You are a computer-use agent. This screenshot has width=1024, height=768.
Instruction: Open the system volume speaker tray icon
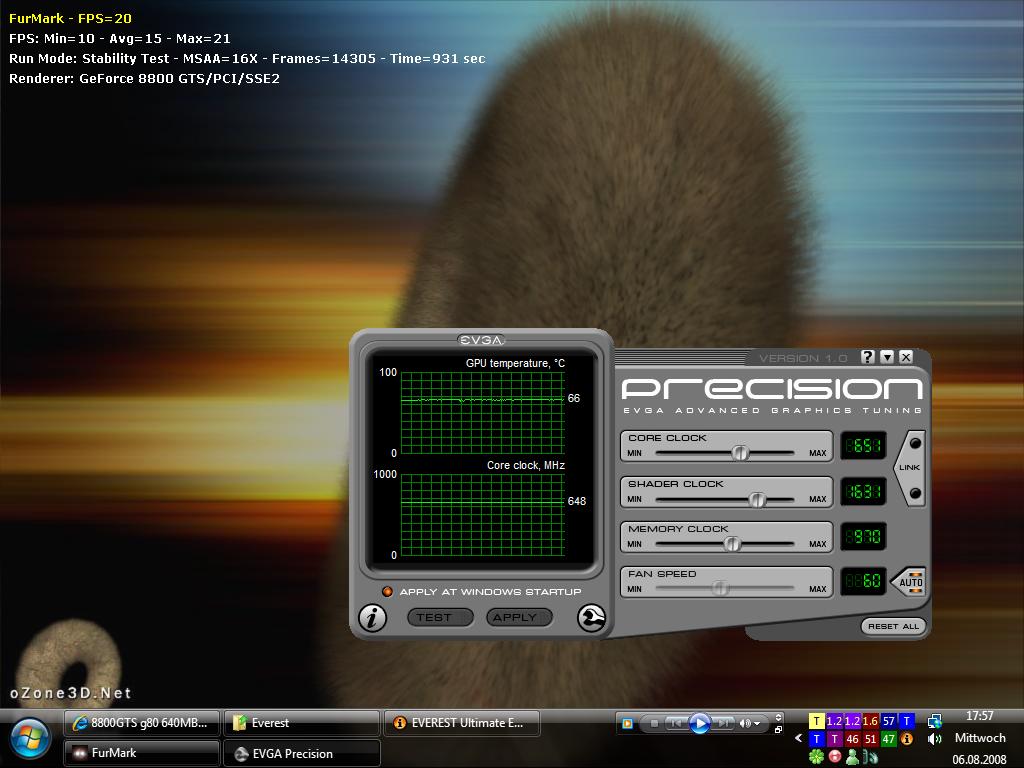934,739
